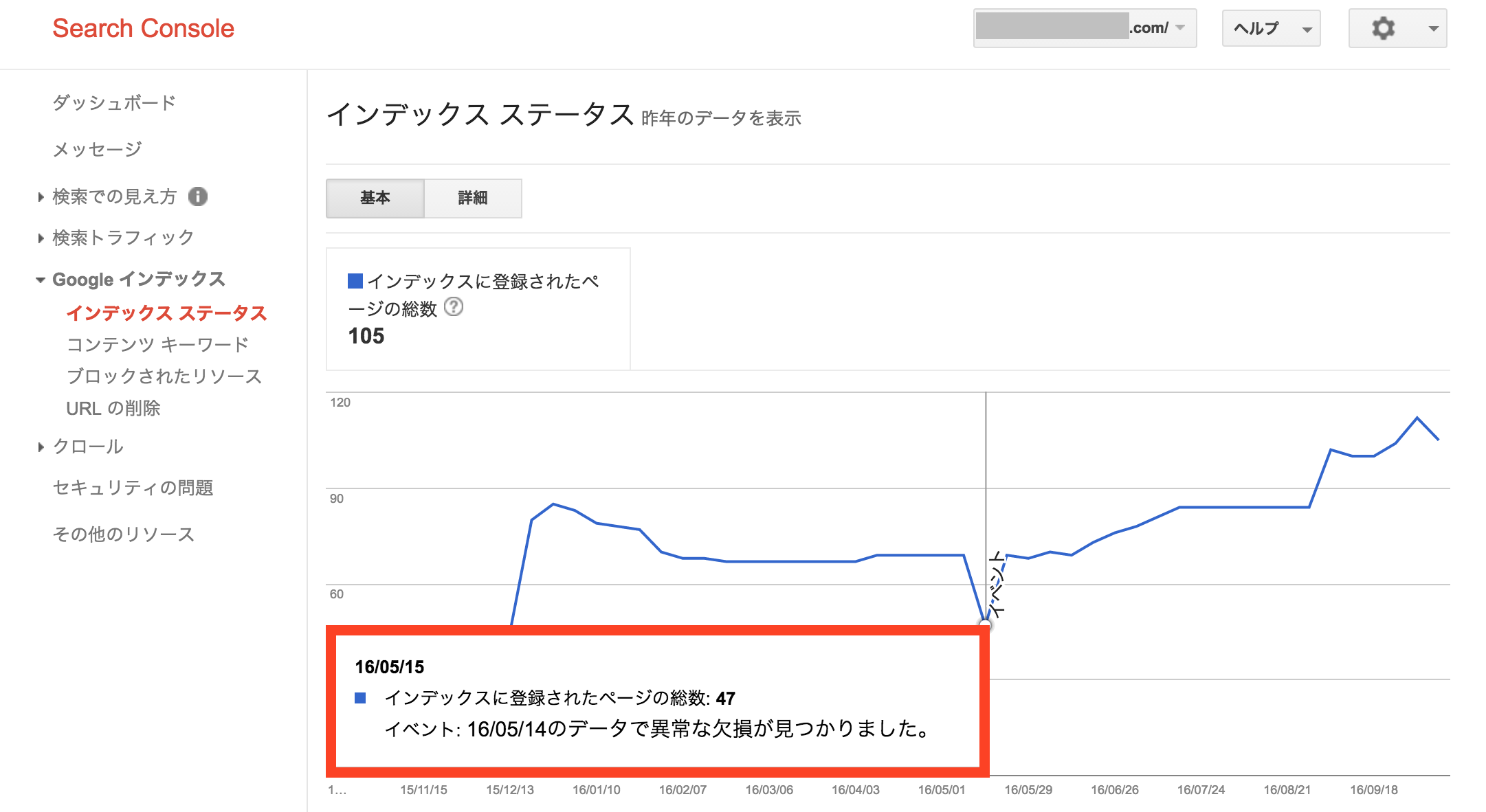Screen dimensions: 1486x812
Task: Click the question mark help icon in the index card
Action: tap(454, 306)
